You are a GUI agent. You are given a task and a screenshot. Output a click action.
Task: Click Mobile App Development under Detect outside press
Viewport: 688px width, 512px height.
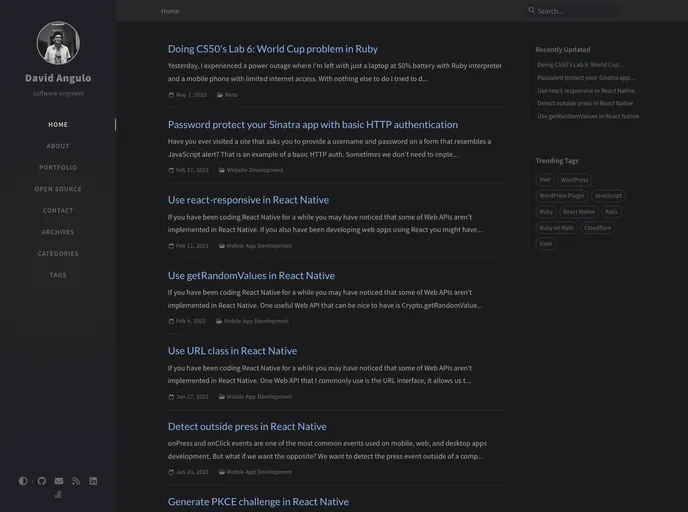259,472
